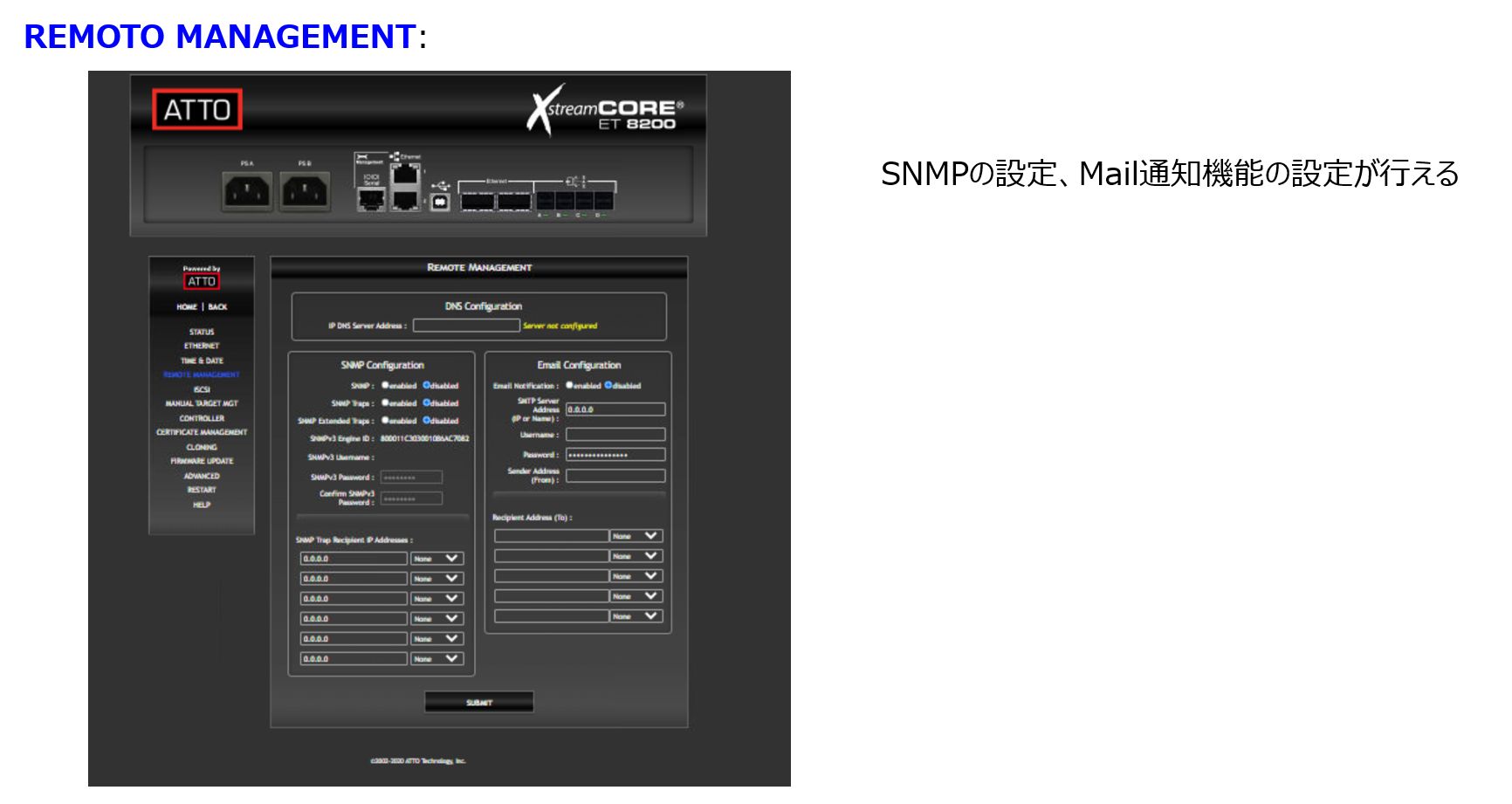Viewport: 1512px width, 804px height.
Task: Click the Home link in sidebar
Action: click(187, 307)
